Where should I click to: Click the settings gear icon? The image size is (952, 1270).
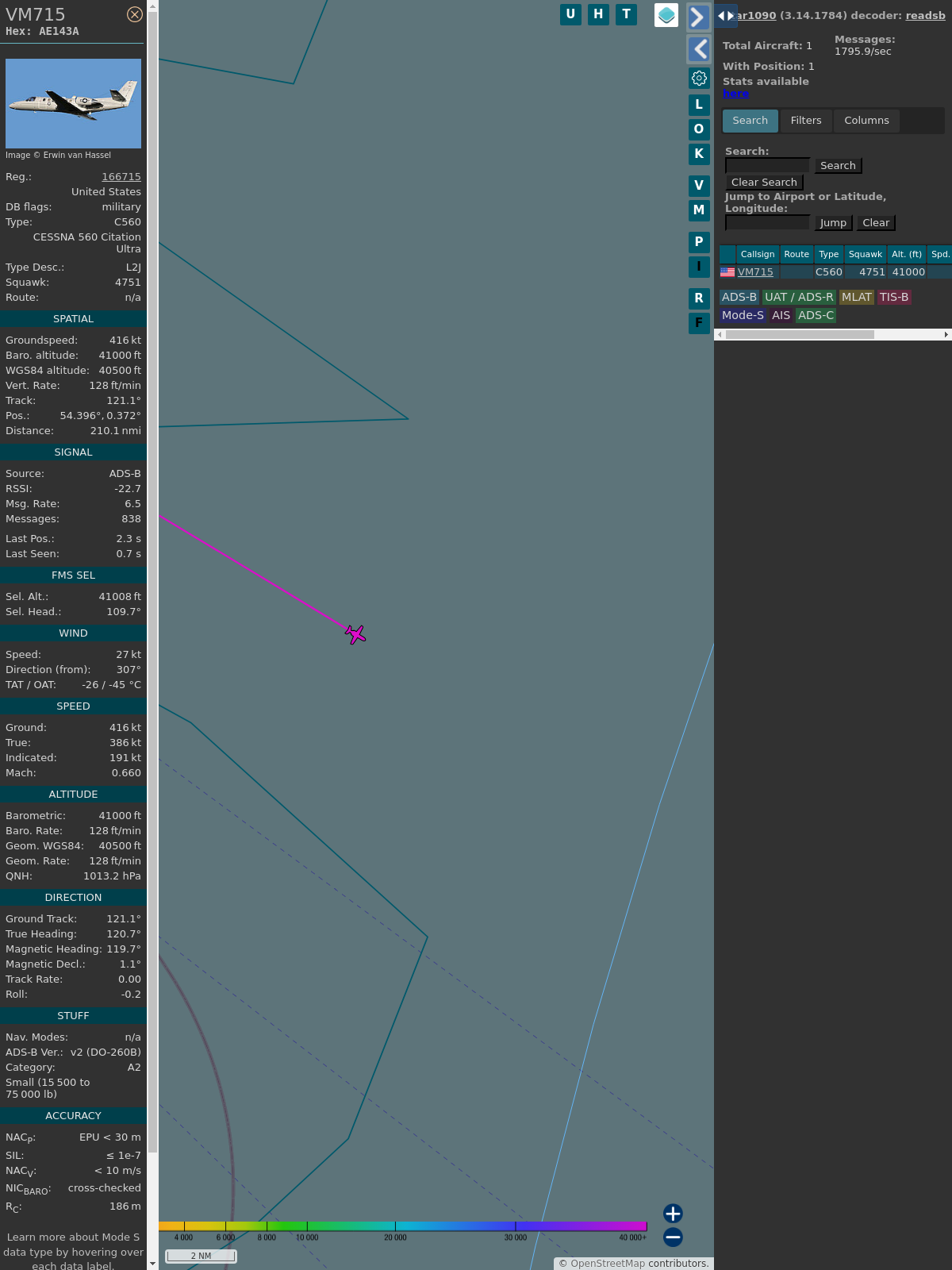coord(699,78)
